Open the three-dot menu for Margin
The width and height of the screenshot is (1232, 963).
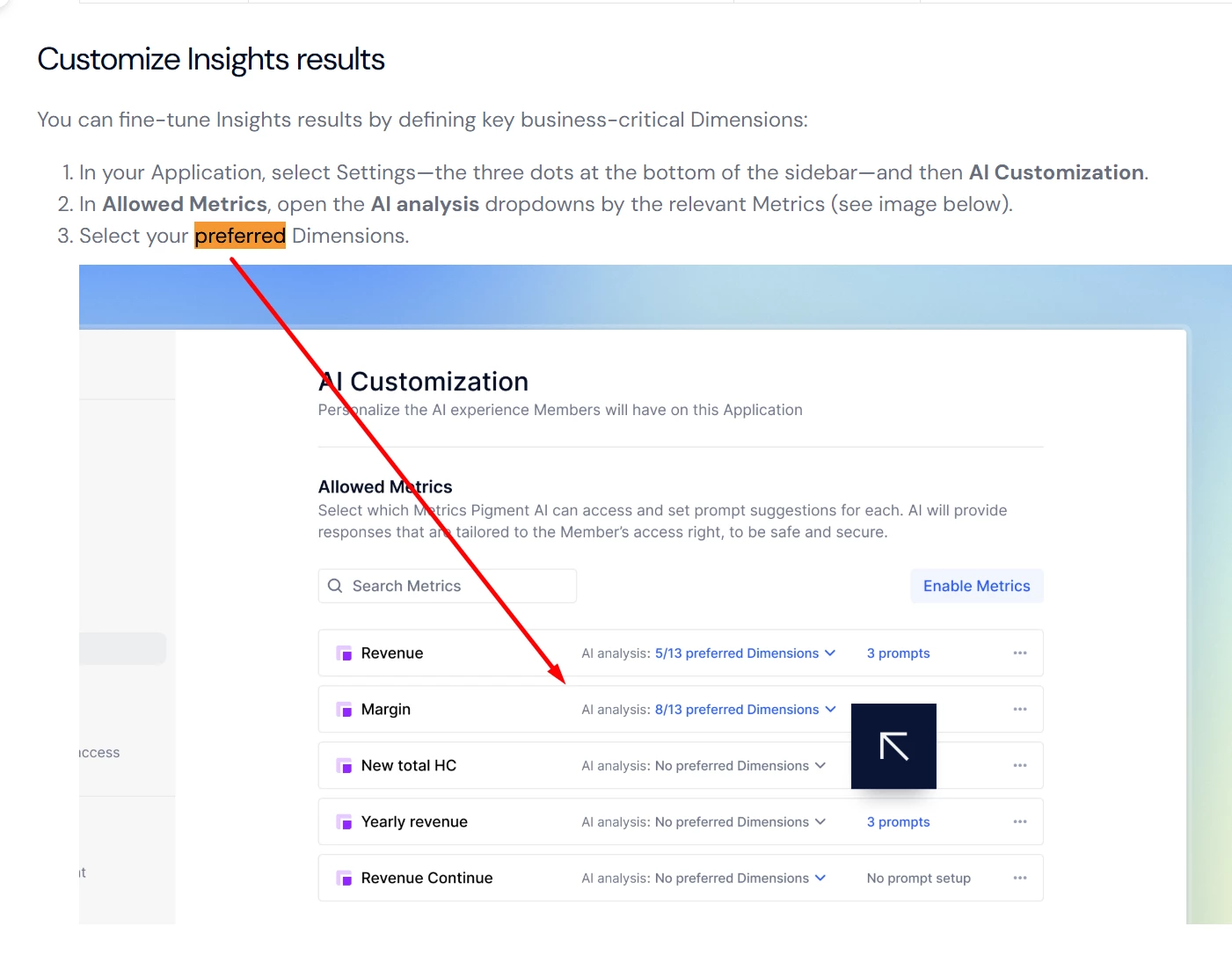coord(1020,710)
